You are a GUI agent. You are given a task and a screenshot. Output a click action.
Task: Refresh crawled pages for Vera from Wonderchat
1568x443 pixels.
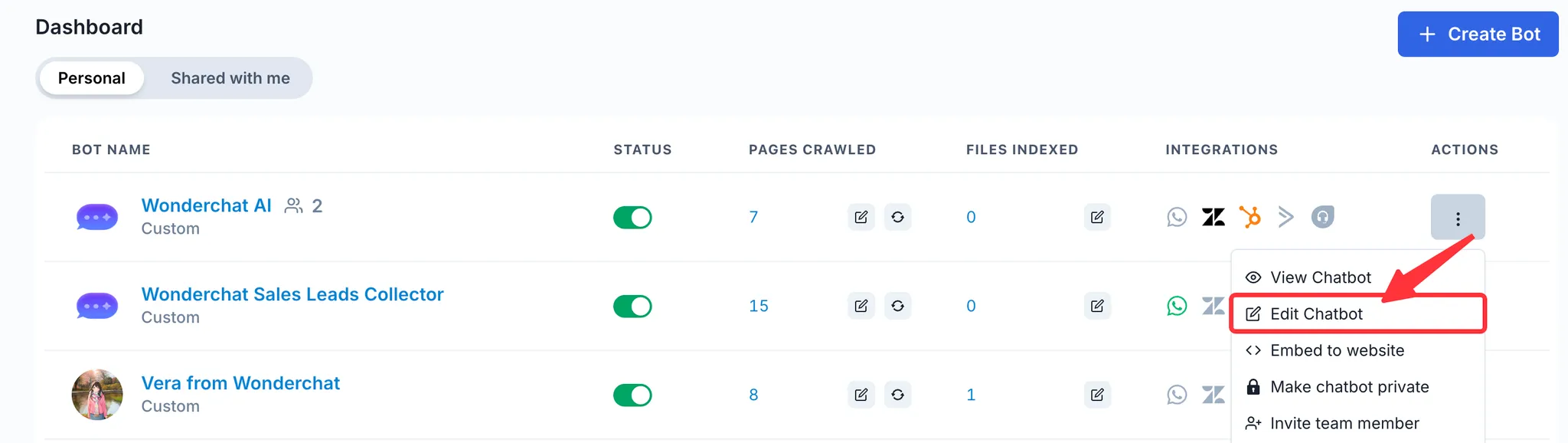[897, 395]
